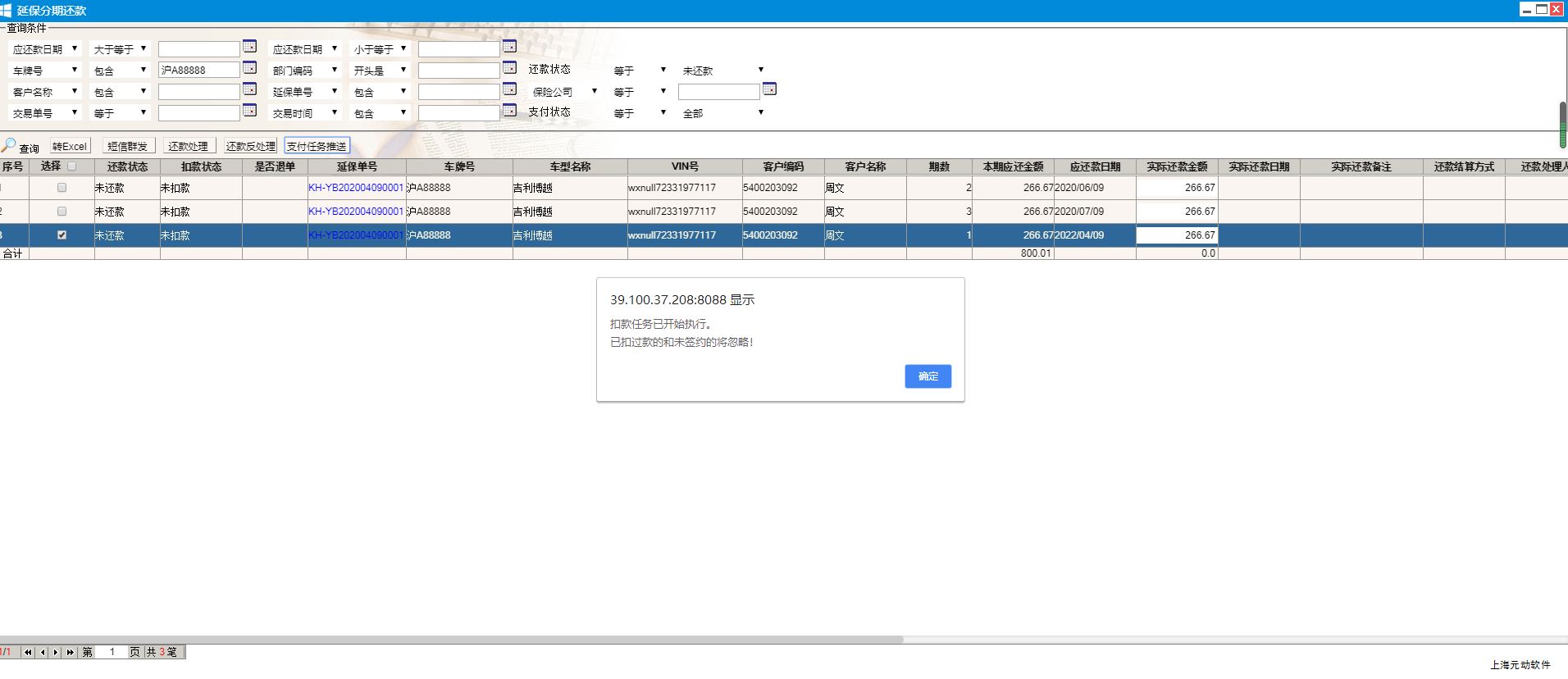Open calendar icon in first 应还款日期 row
The width and height of the screenshot is (1568, 679).
pyautogui.click(x=250, y=47)
